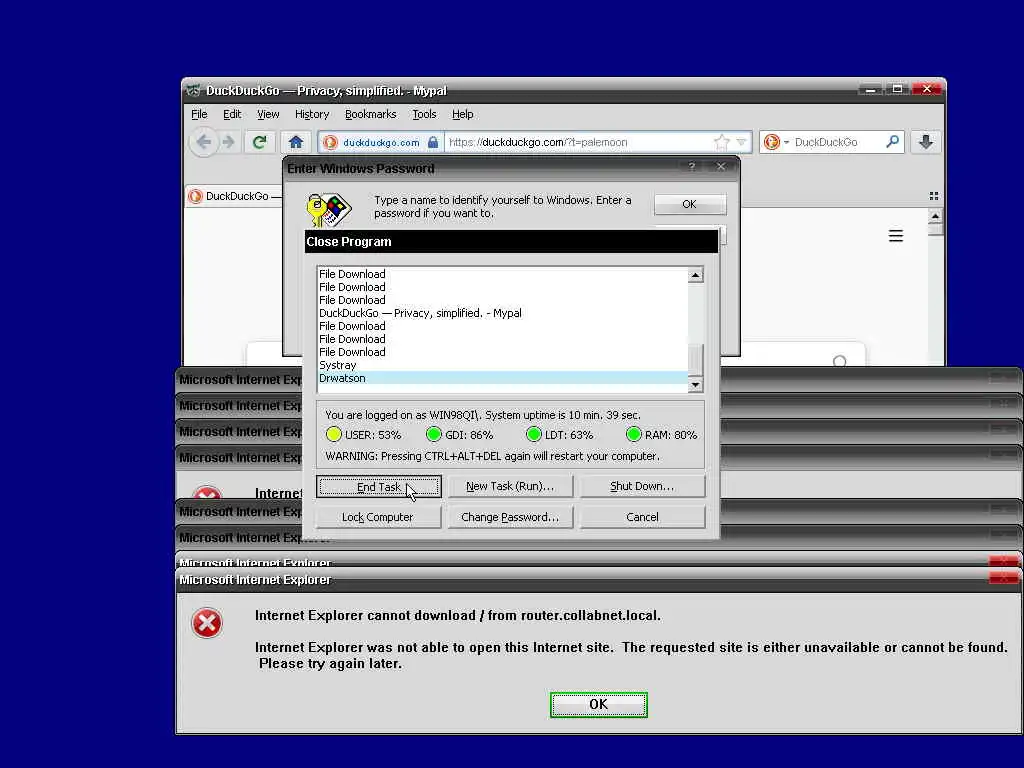Image resolution: width=1024 pixels, height=768 pixels.
Task: Open the Help menu in Mypal
Action: coord(462,114)
